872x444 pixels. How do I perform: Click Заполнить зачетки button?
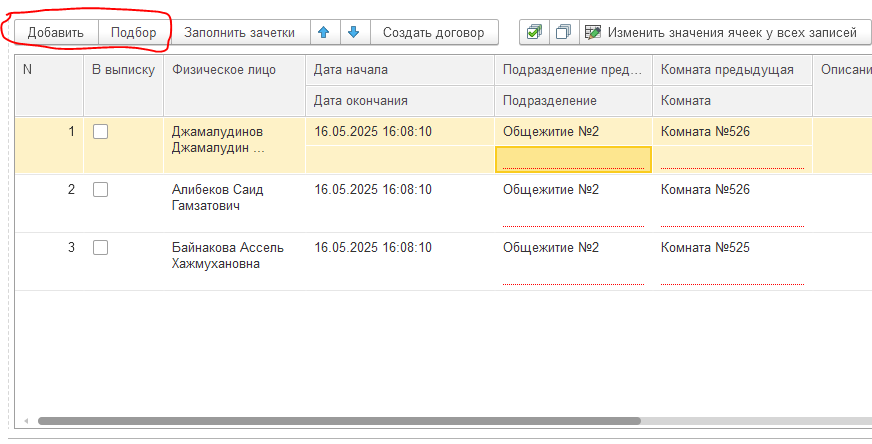point(239,32)
